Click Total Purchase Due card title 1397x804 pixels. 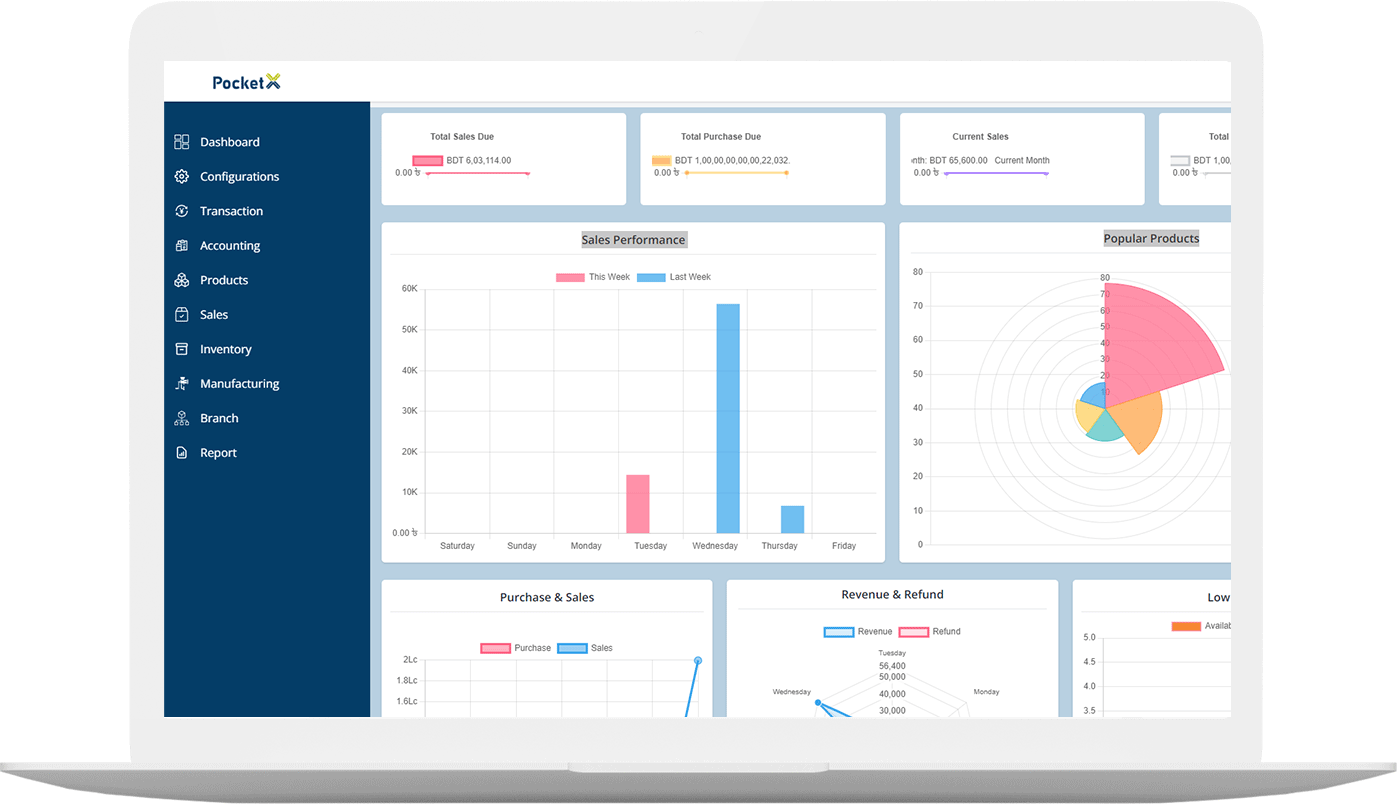coord(721,137)
